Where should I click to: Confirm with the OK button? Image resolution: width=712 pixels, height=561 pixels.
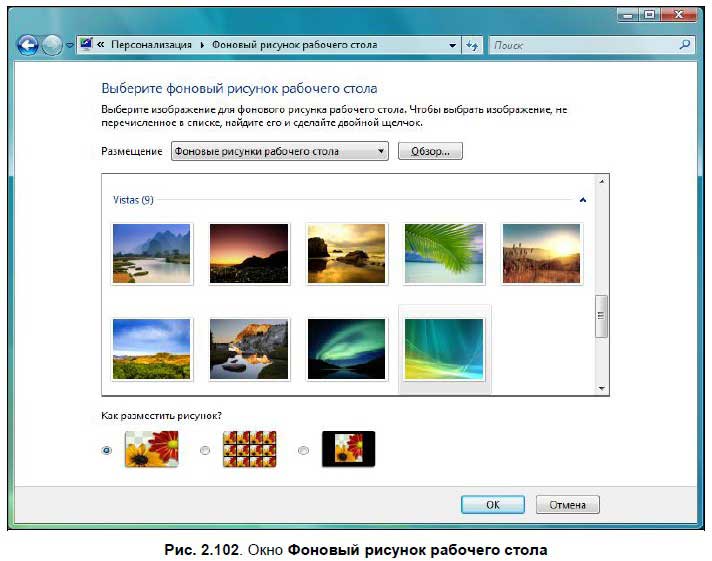click(493, 505)
